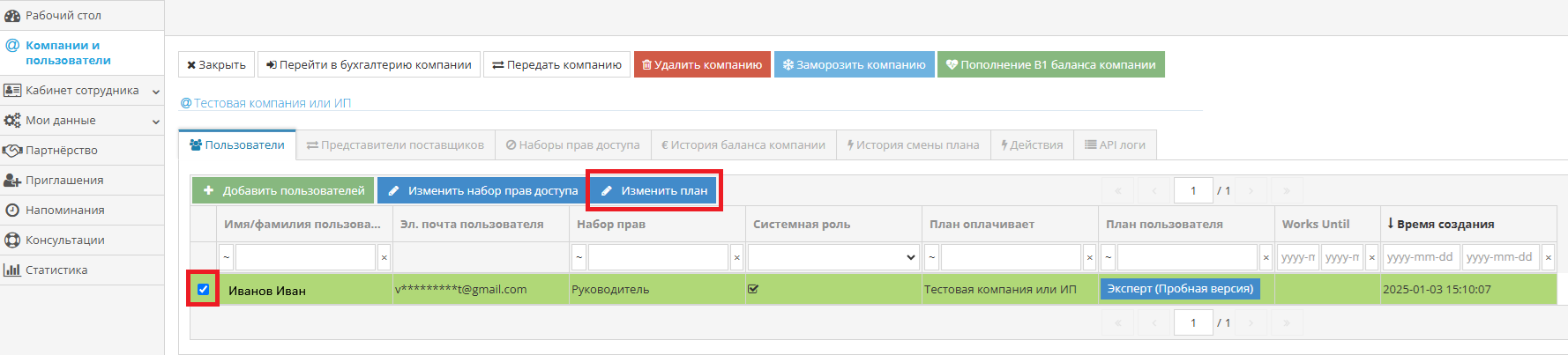Click the Передать компанию button
This screenshot has width=1568, height=355.
click(556, 64)
